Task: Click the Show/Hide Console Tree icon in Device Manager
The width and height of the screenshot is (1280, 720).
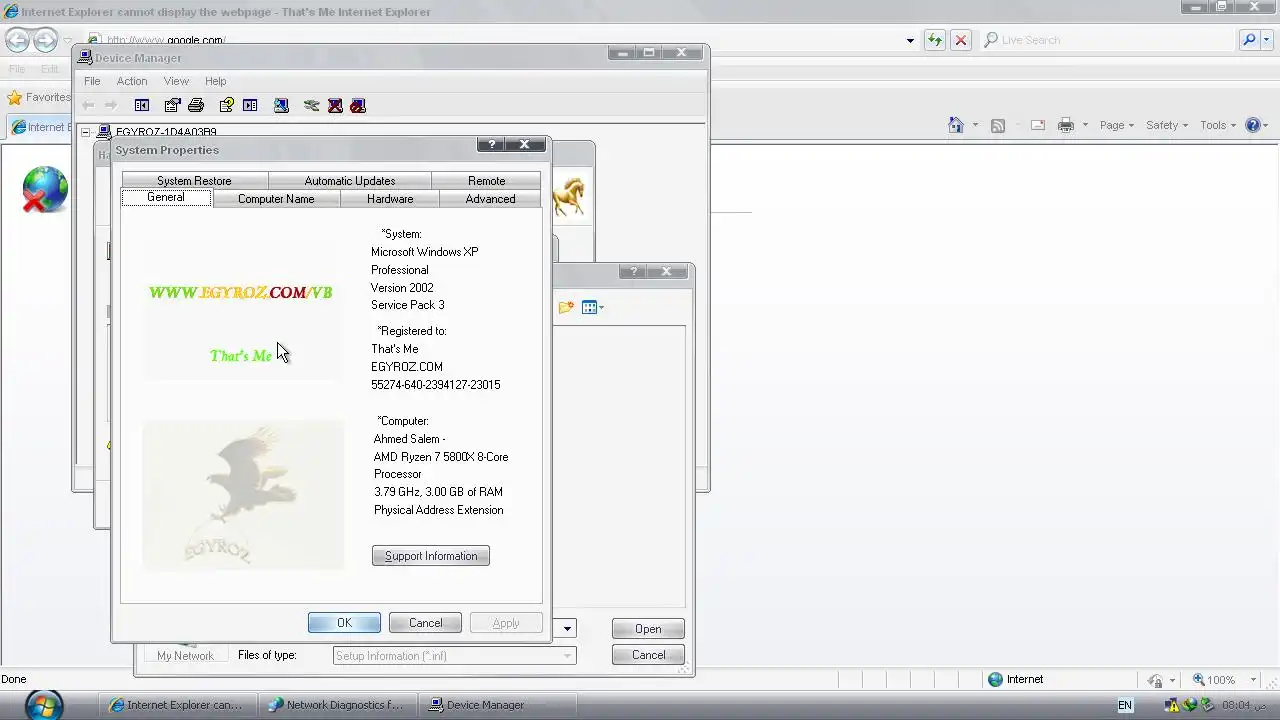Action: (x=142, y=105)
